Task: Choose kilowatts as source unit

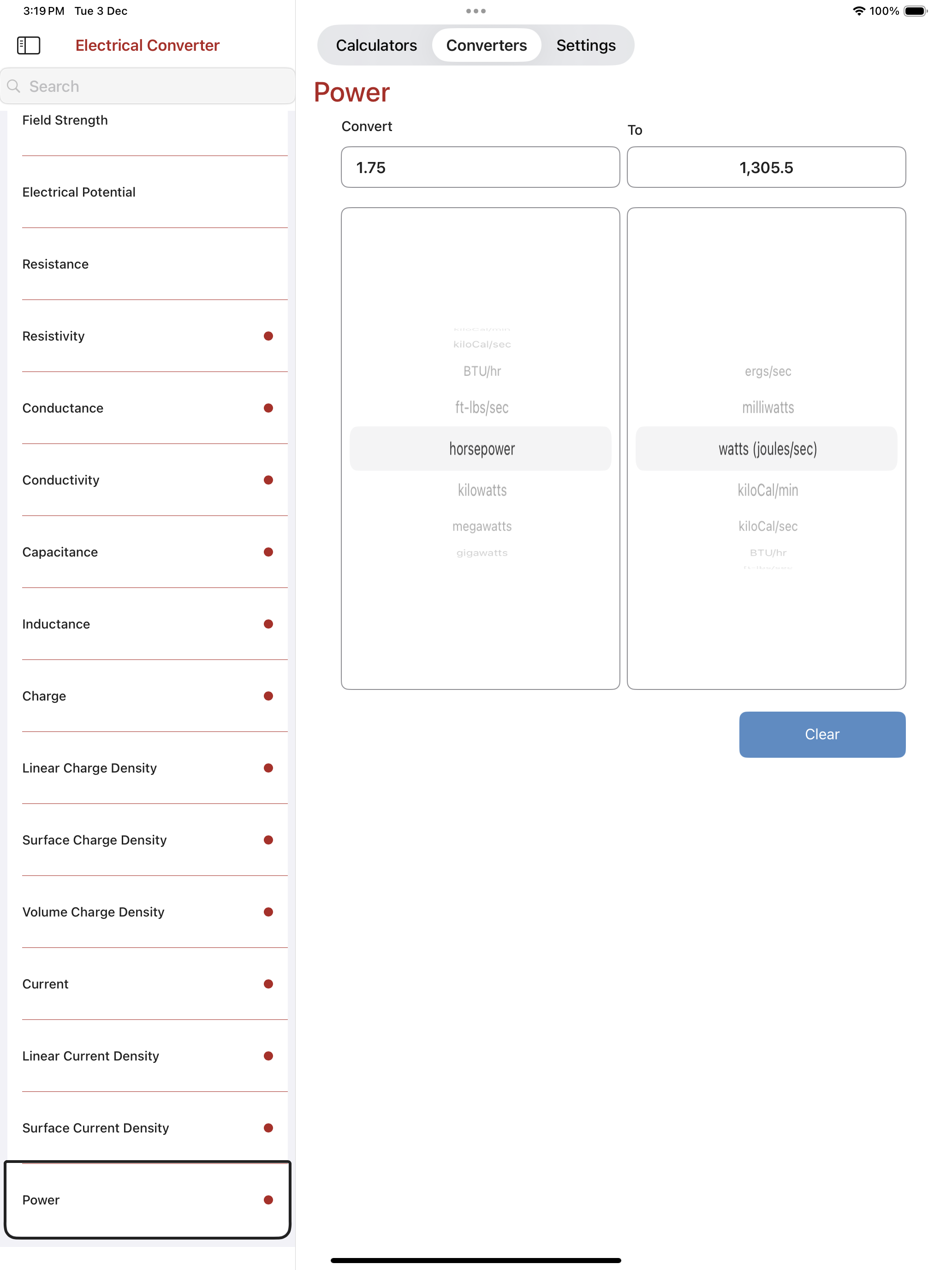Action: pos(482,490)
